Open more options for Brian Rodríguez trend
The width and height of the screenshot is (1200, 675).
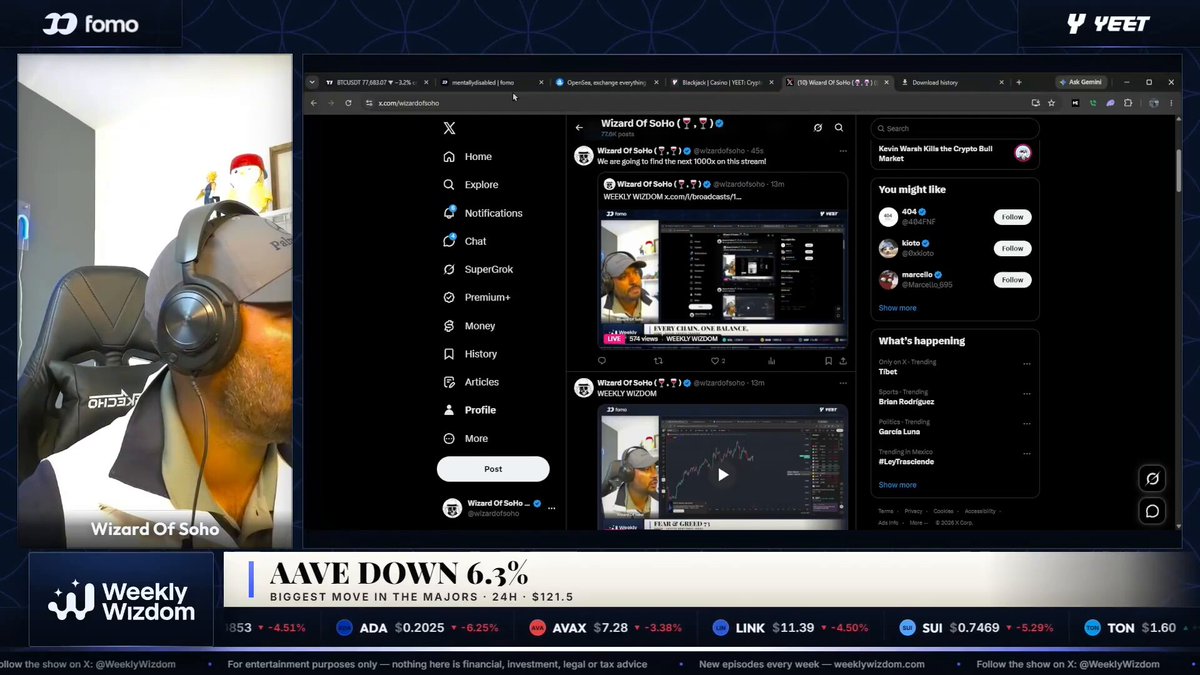pyautogui.click(x=1026, y=393)
